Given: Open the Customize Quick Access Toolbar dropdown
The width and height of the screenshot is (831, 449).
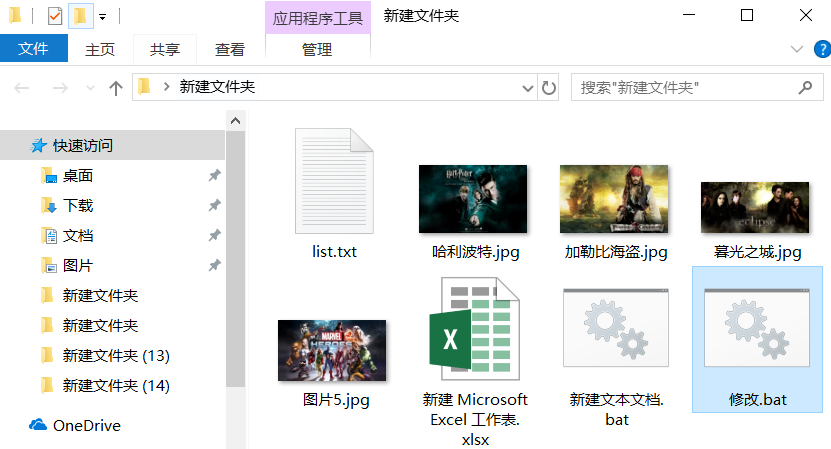Looking at the screenshot, I should [x=102, y=17].
